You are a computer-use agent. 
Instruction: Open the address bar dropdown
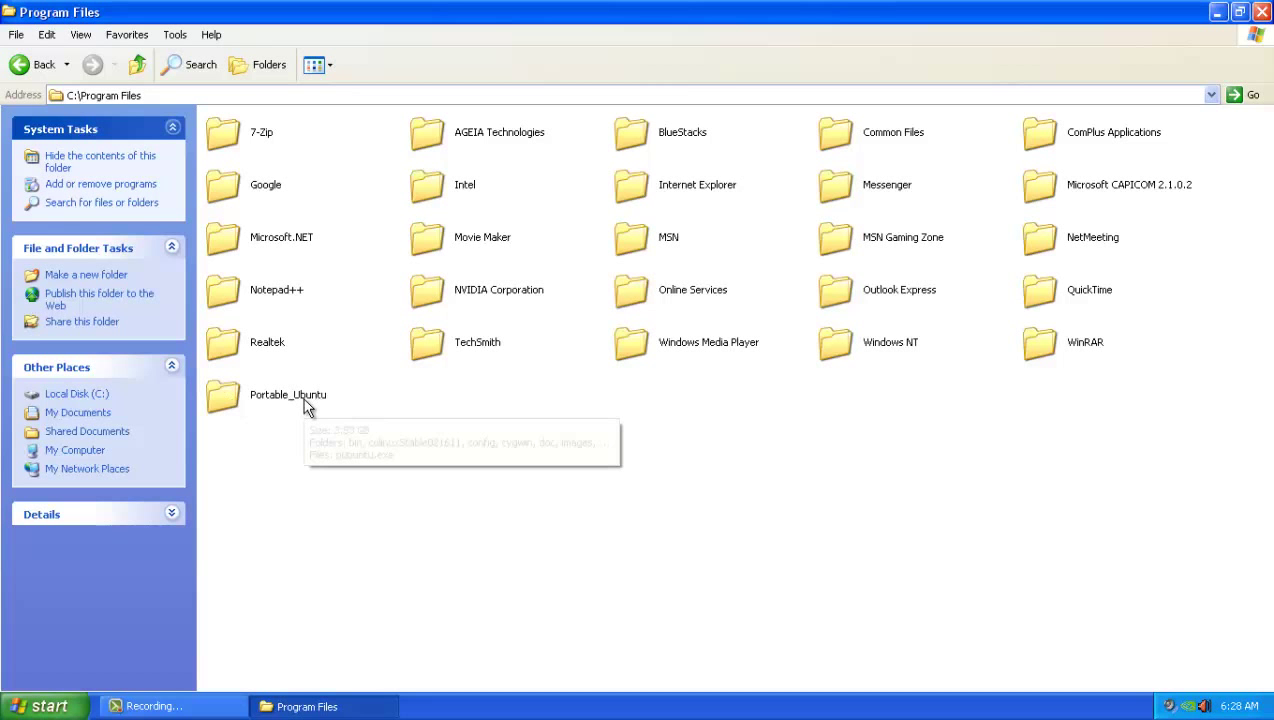click(x=1211, y=94)
